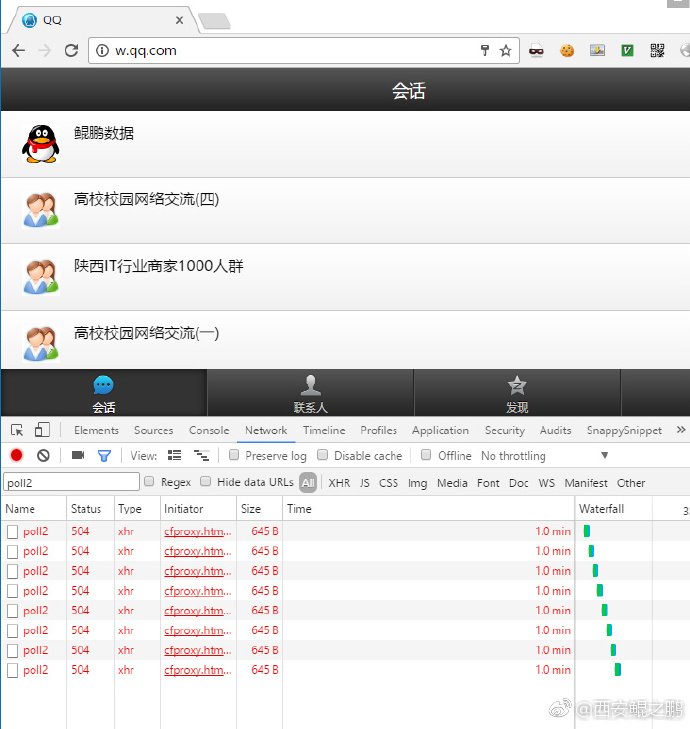Sort requests by Status column
Viewport: 690px width, 729px height.
tap(91, 509)
